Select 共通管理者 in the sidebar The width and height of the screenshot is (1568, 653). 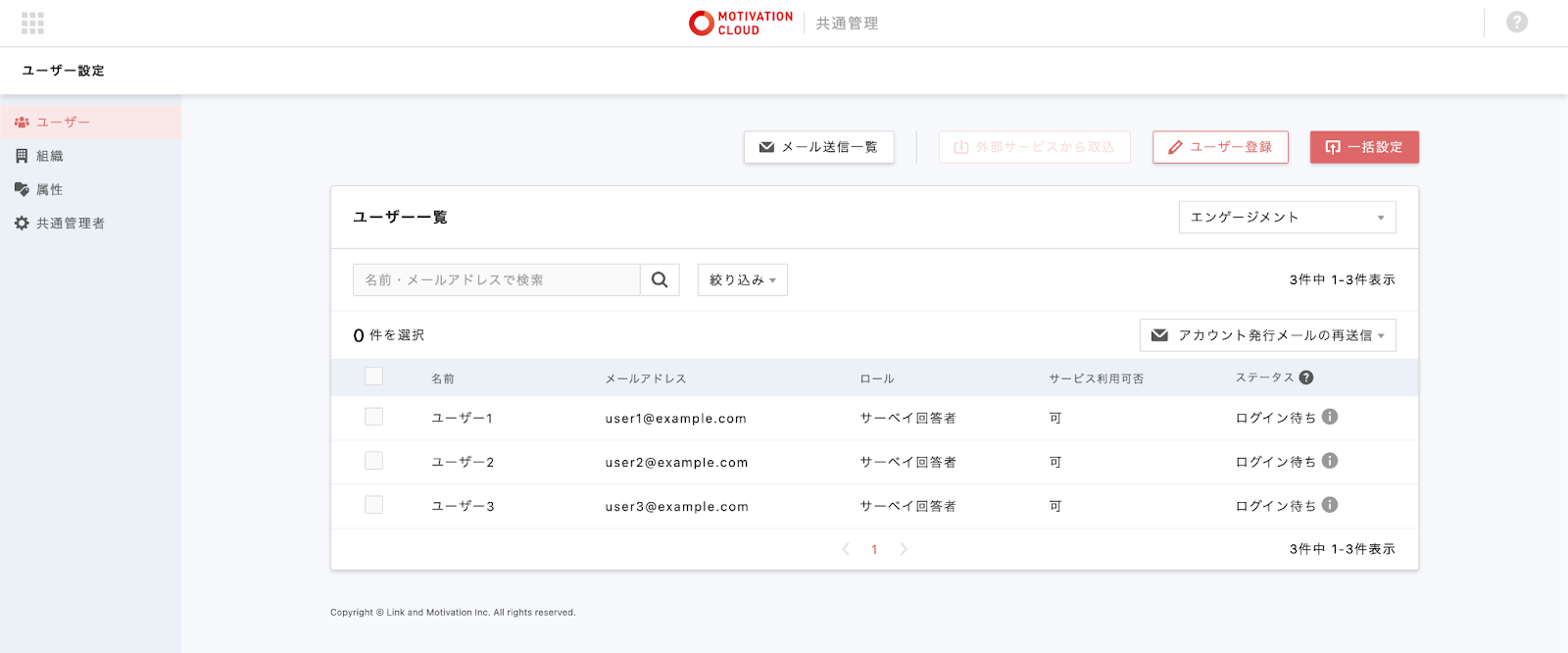coord(70,224)
